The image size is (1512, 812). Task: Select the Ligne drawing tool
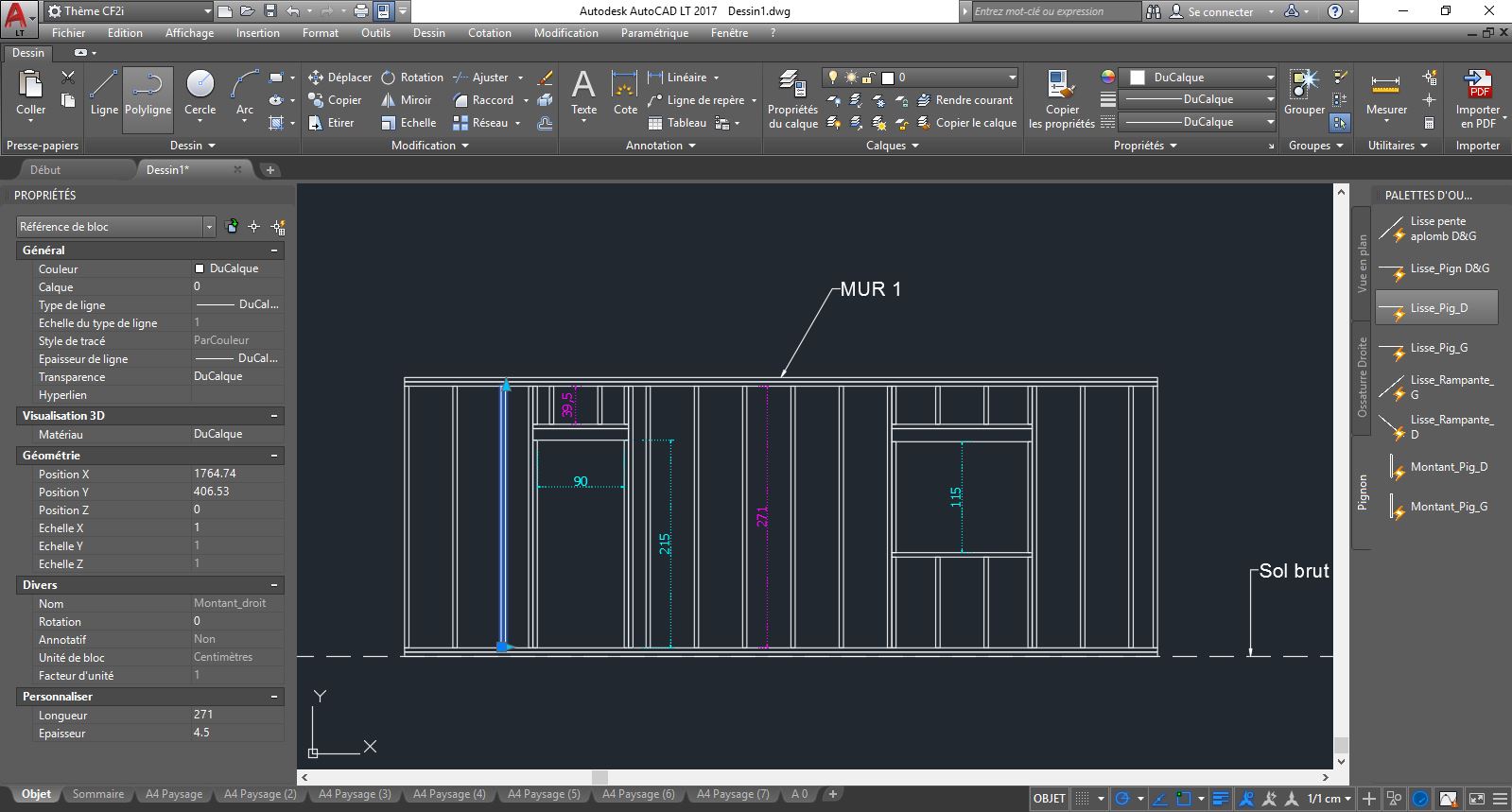pyautogui.click(x=104, y=94)
